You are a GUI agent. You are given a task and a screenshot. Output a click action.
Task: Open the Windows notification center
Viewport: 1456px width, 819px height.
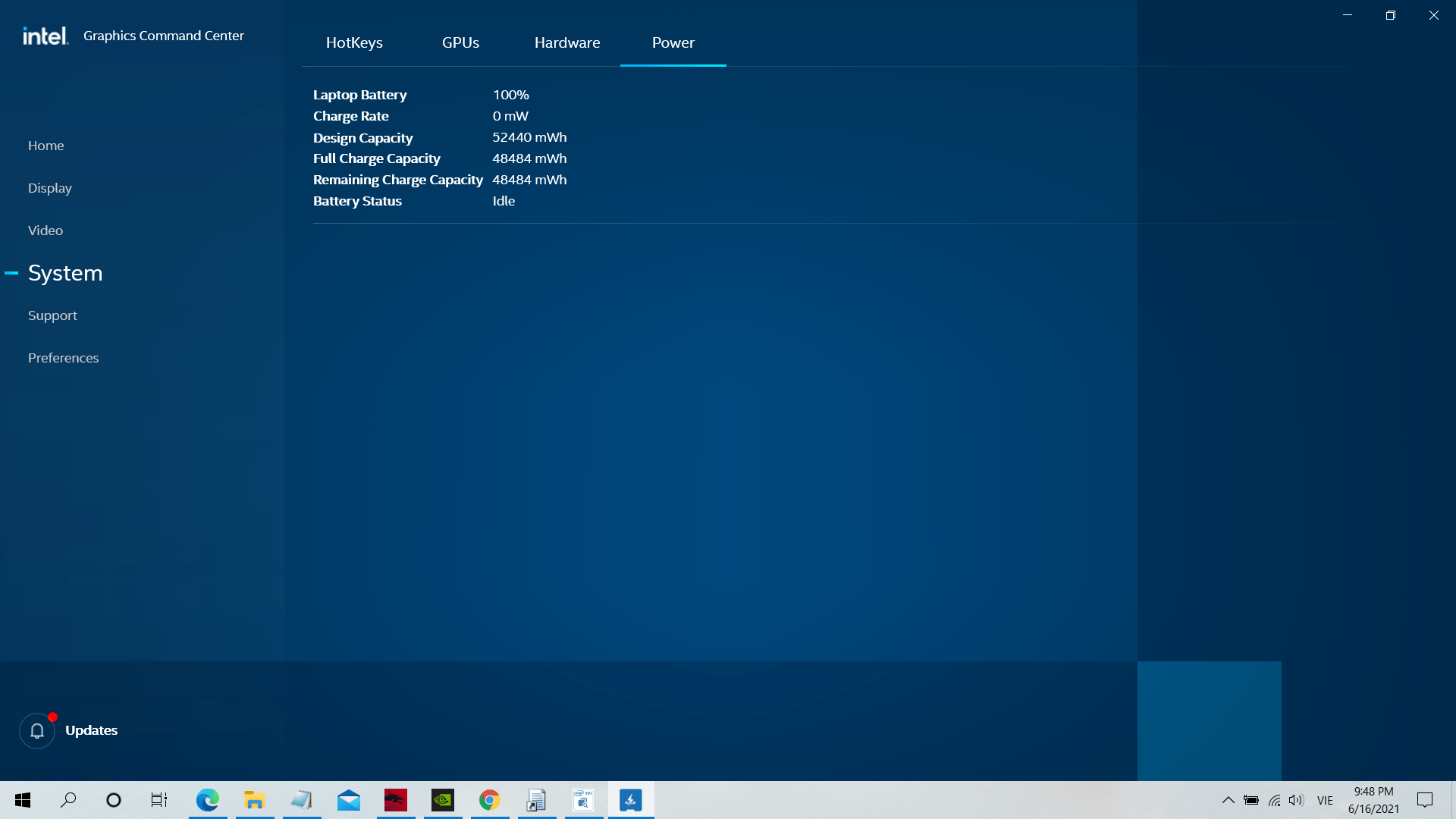coord(1424,800)
